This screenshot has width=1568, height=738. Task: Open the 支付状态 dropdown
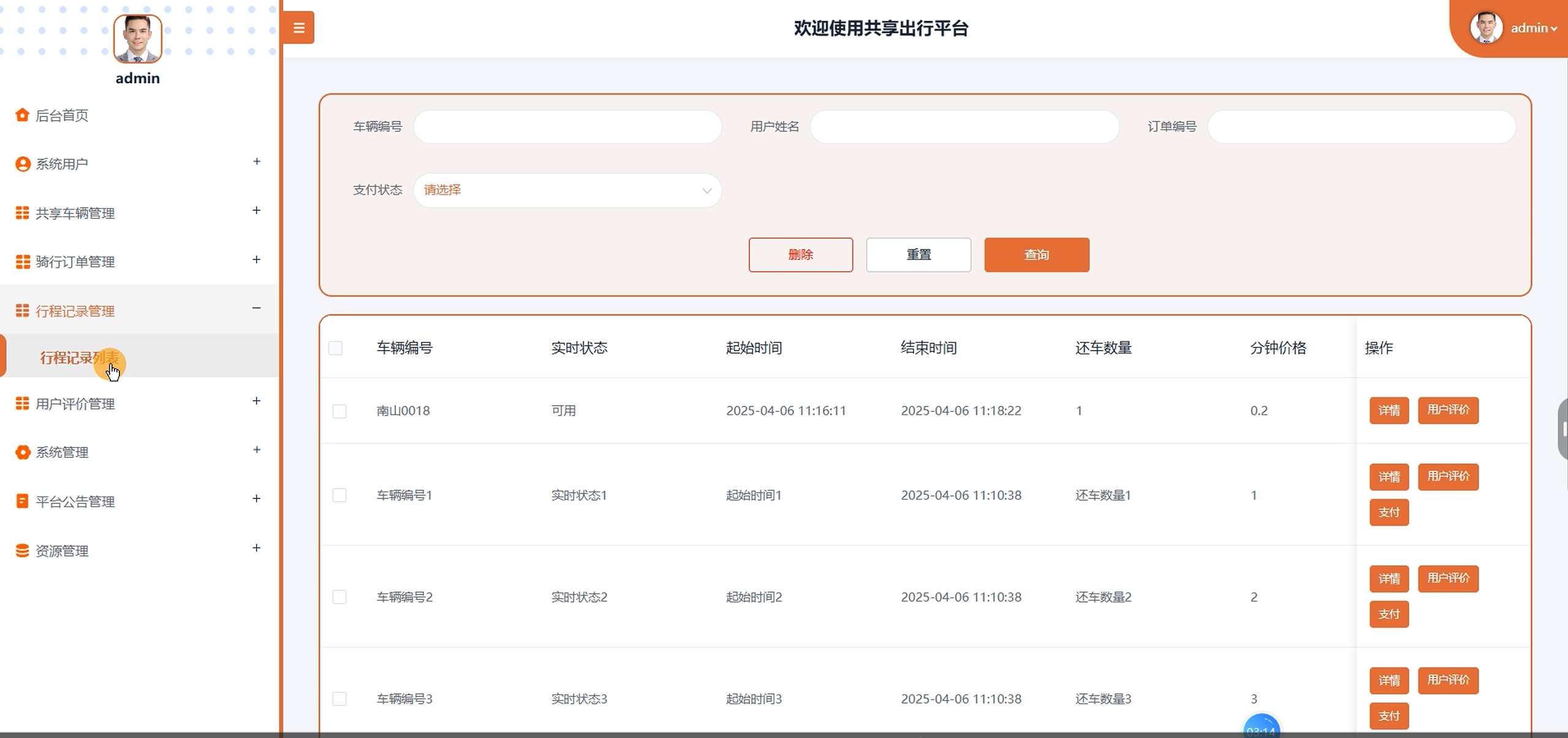click(567, 190)
